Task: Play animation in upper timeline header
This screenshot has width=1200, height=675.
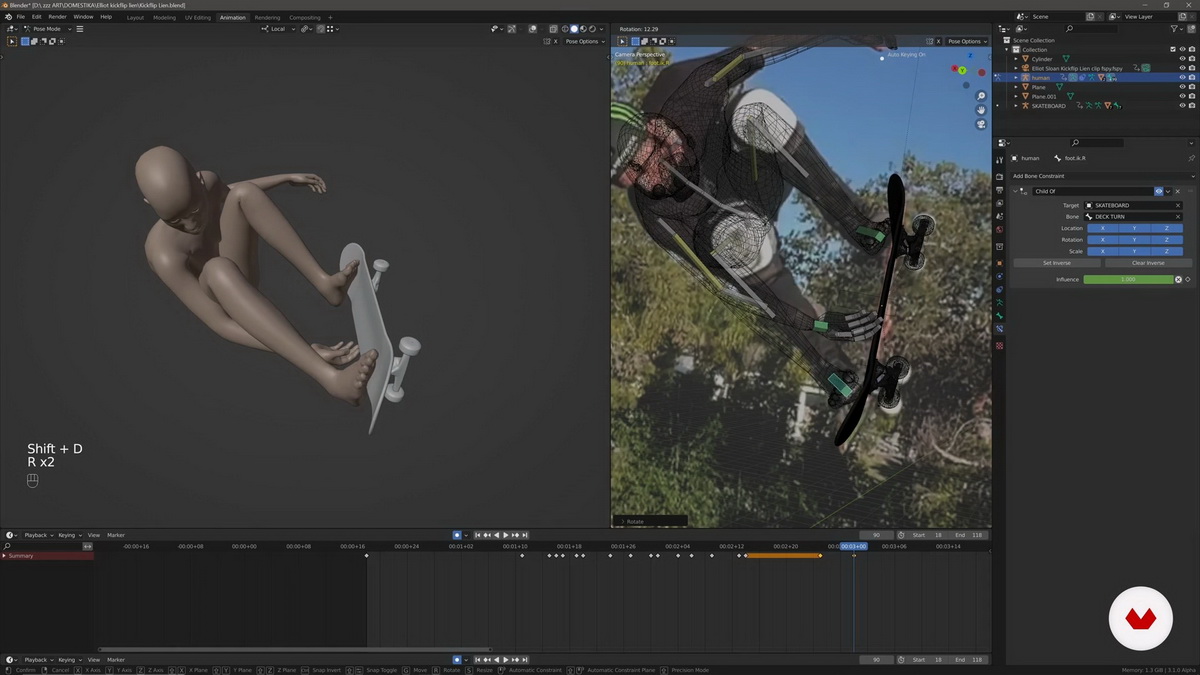Action: (x=506, y=535)
